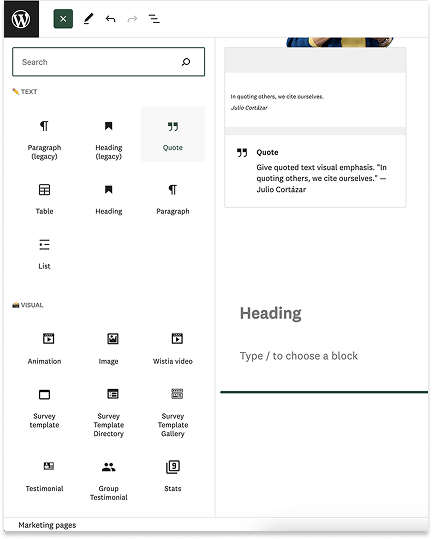Screen dimensions: 432x539
Task: Click the magnifying glass search icon
Action: coord(186,62)
